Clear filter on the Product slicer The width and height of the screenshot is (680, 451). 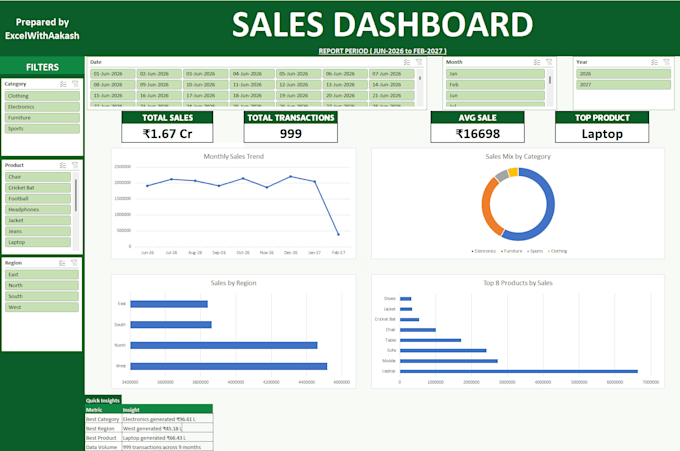pos(75,165)
